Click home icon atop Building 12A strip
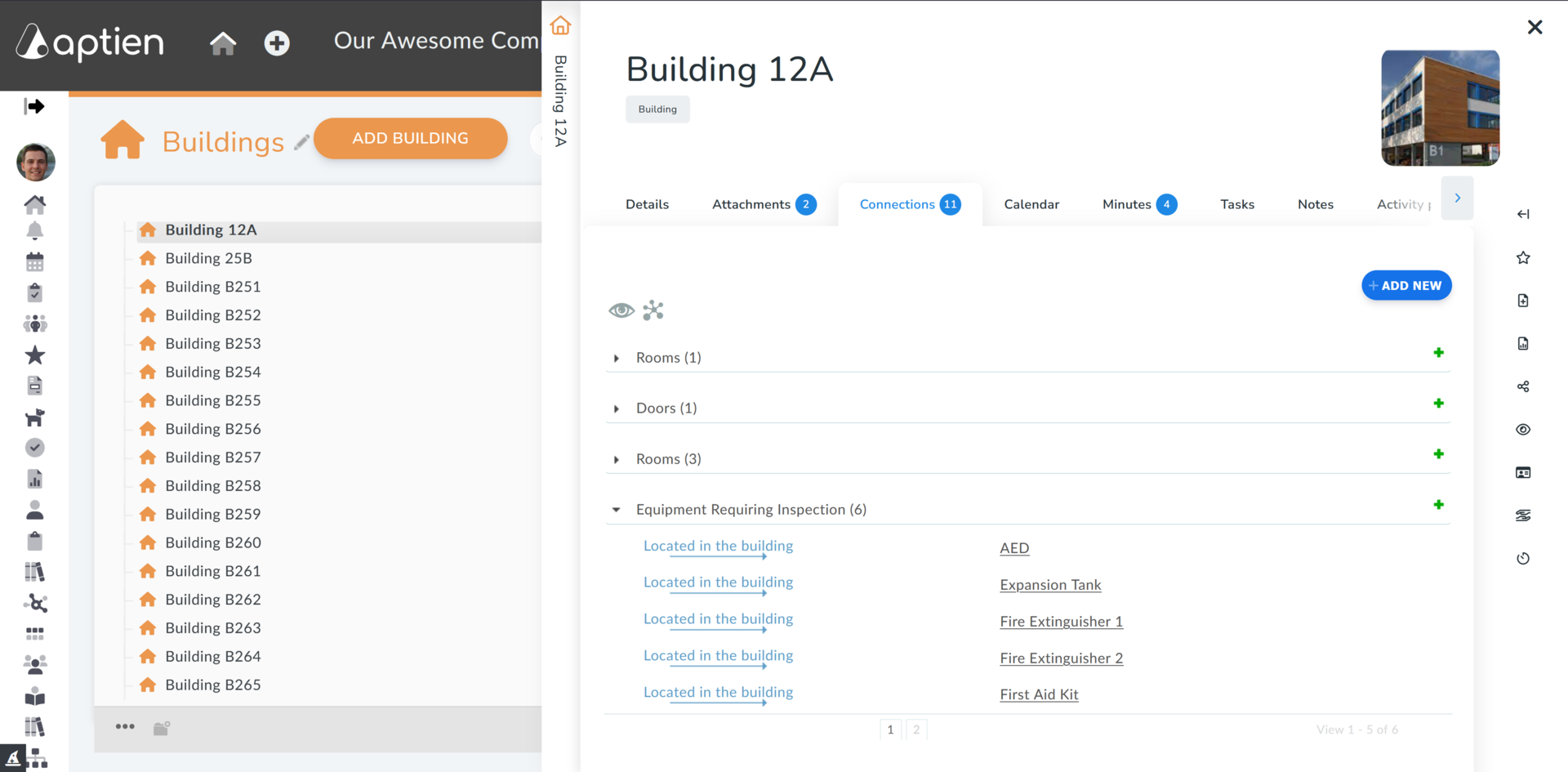 point(560,26)
